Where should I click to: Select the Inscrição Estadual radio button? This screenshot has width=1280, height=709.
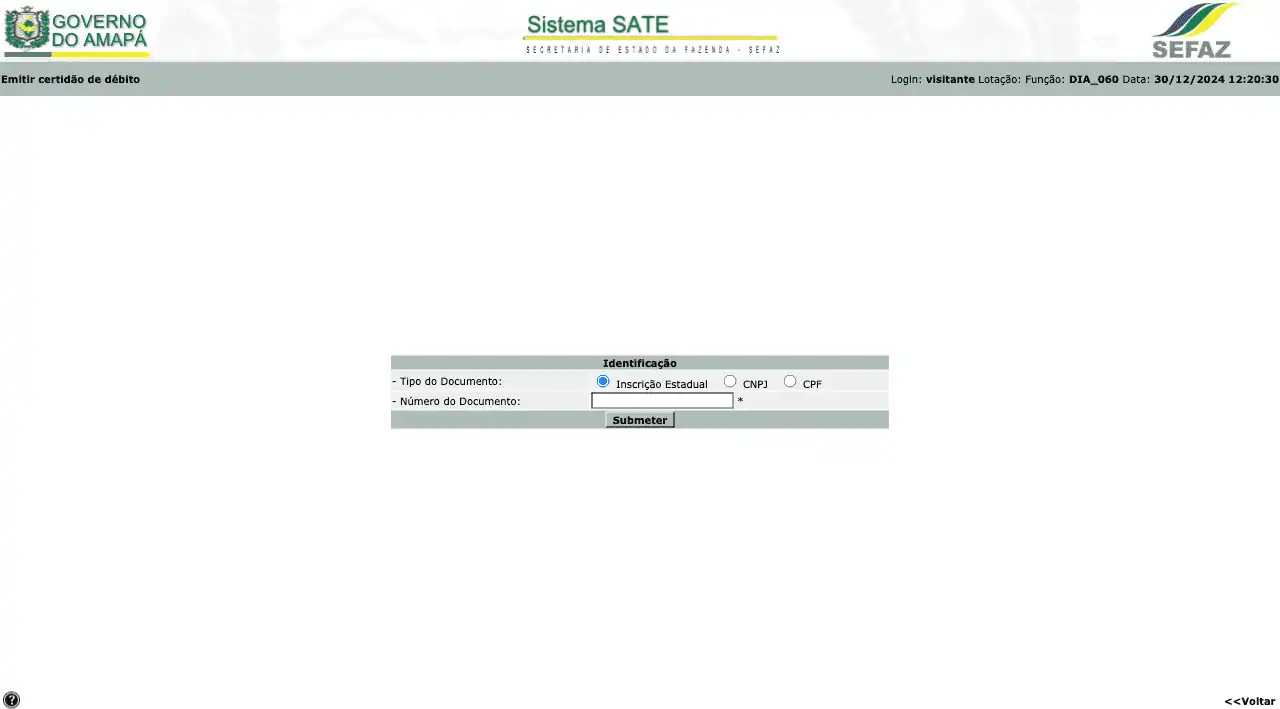(x=603, y=381)
